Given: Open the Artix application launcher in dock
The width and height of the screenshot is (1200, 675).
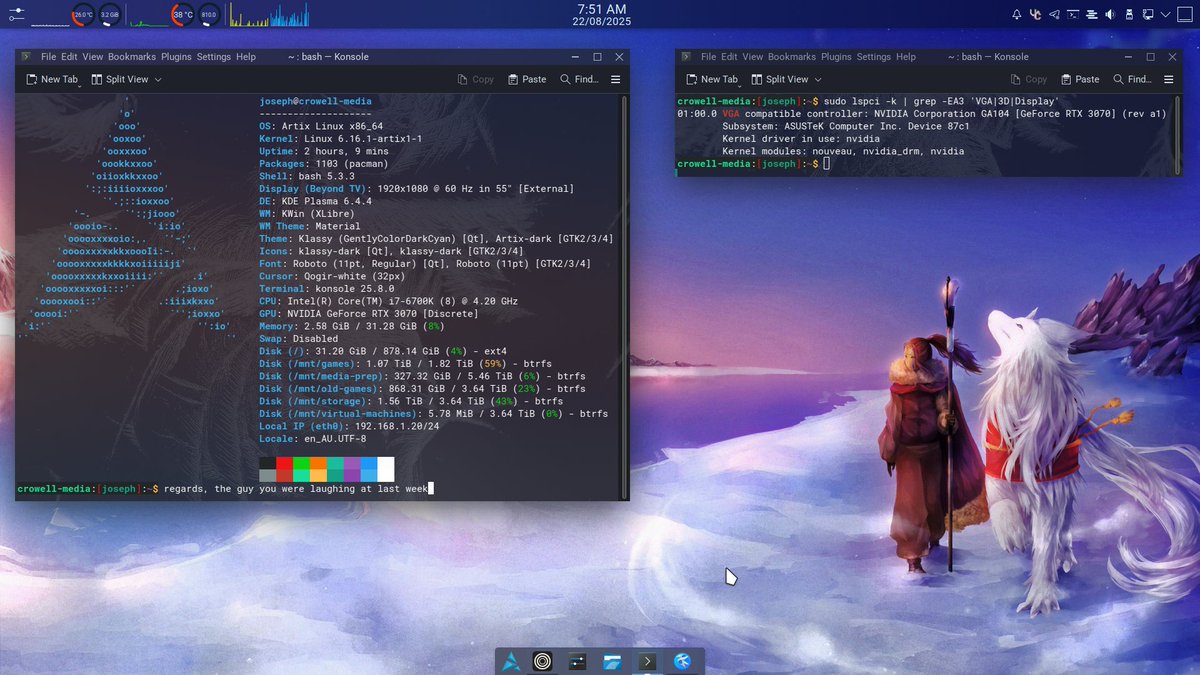Looking at the screenshot, I should pyautogui.click(x=512, y=661).
